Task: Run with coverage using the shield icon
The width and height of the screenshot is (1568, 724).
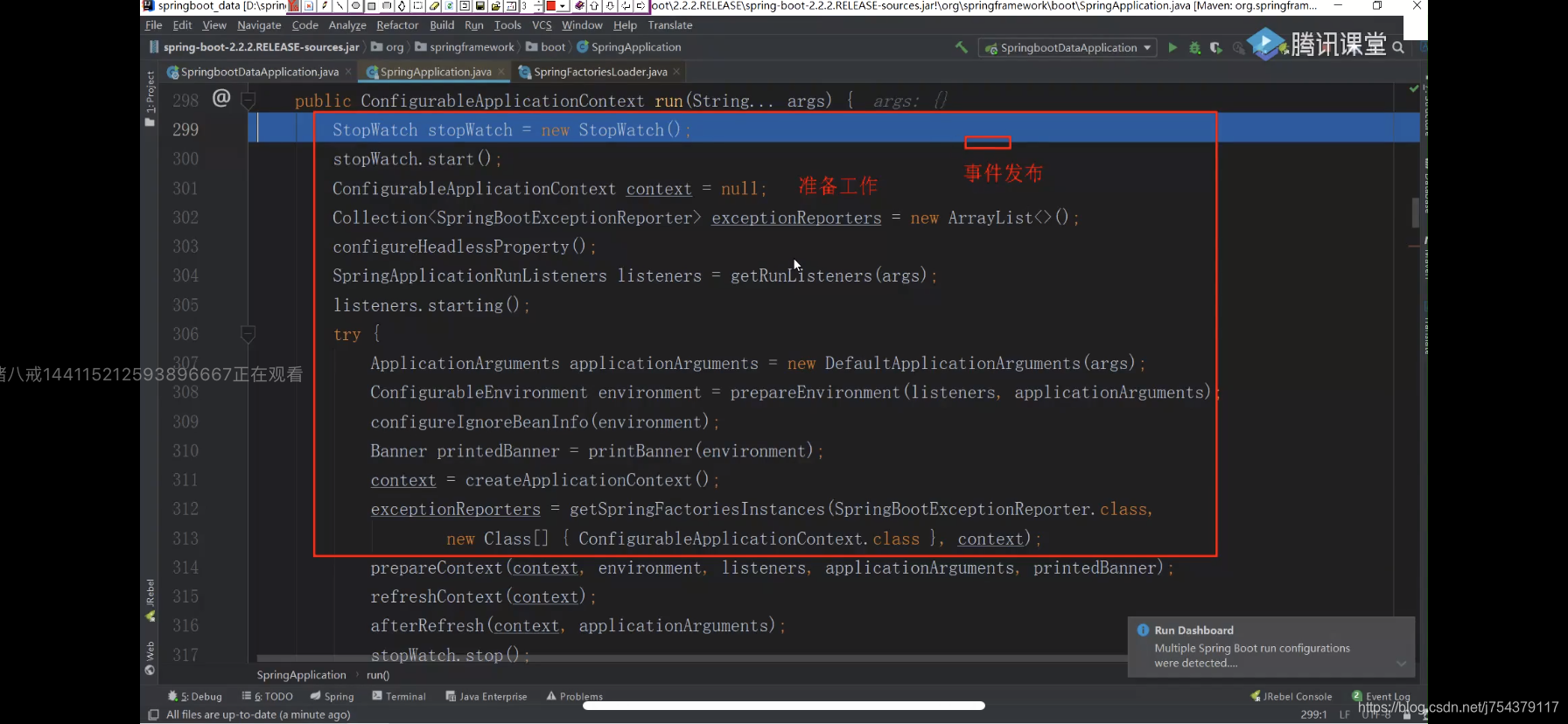Action: point(1215,48)
